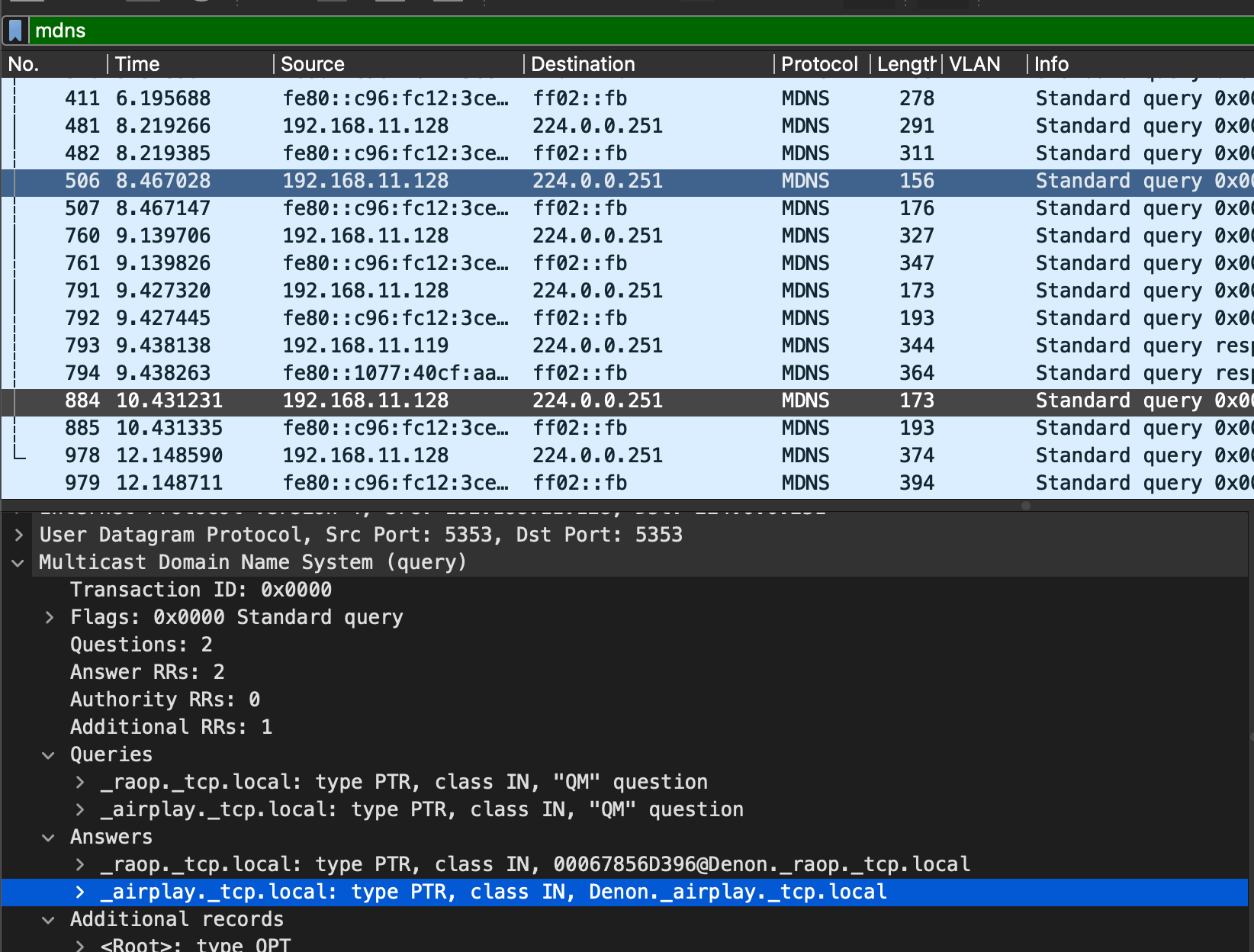Select packet 791 at time 9.427320
The image size is (1254, 952).
(x=627, y=291)
